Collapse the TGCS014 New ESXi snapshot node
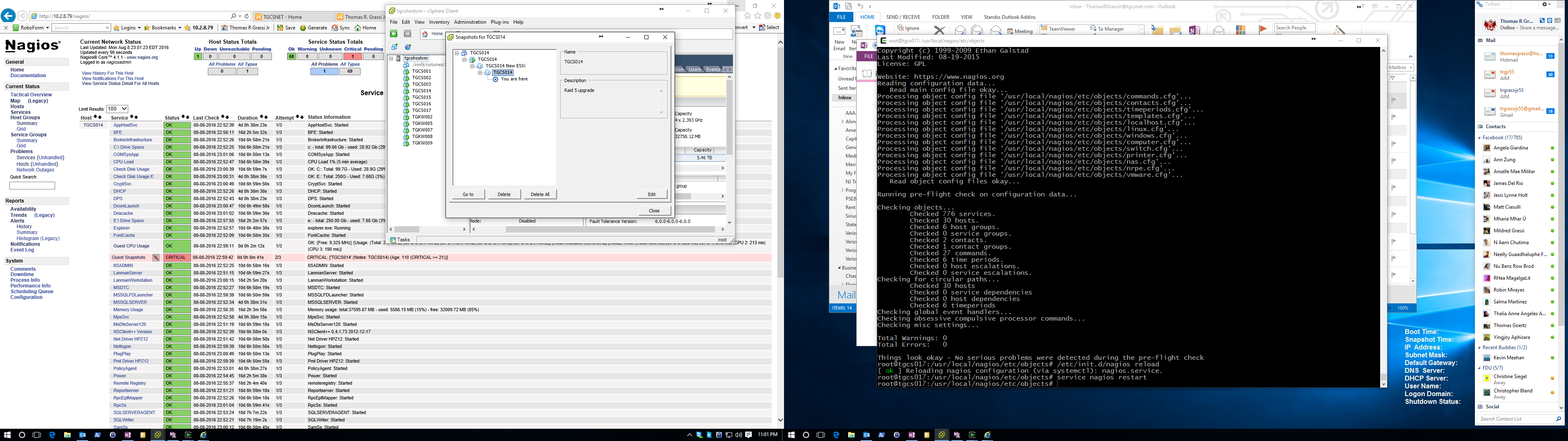This screenshot has height=441, width=1568. (472, 66)
